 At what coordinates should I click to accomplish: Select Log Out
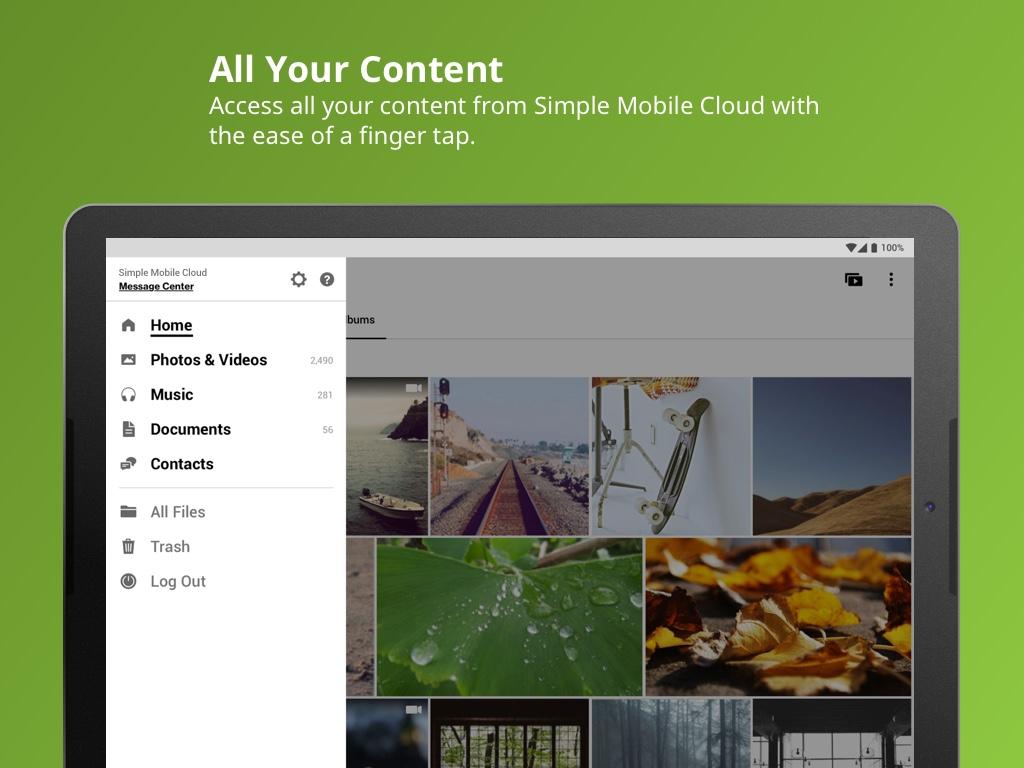[x=226, y=581]
